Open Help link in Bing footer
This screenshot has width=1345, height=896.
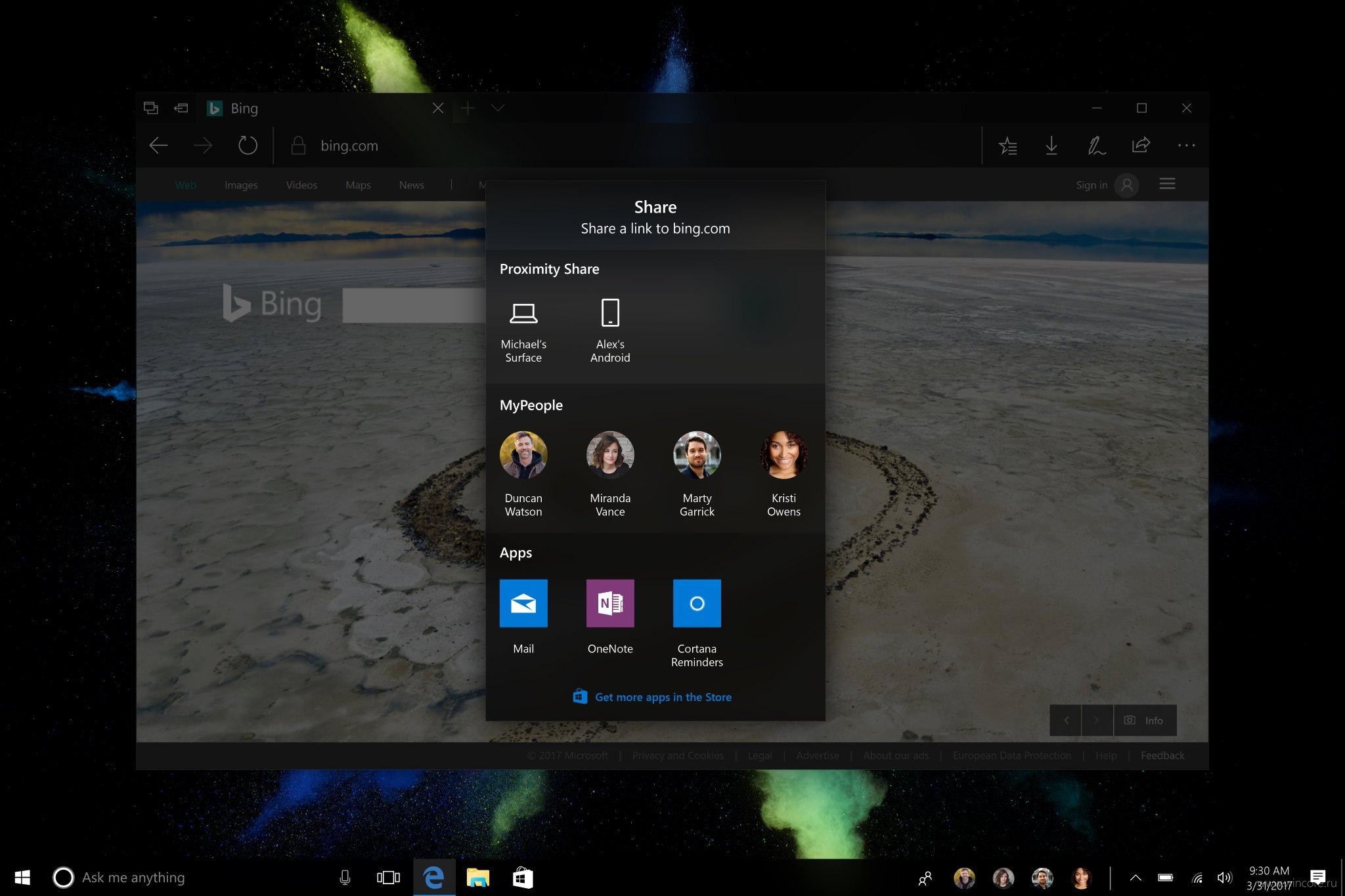pos(1106,756)
